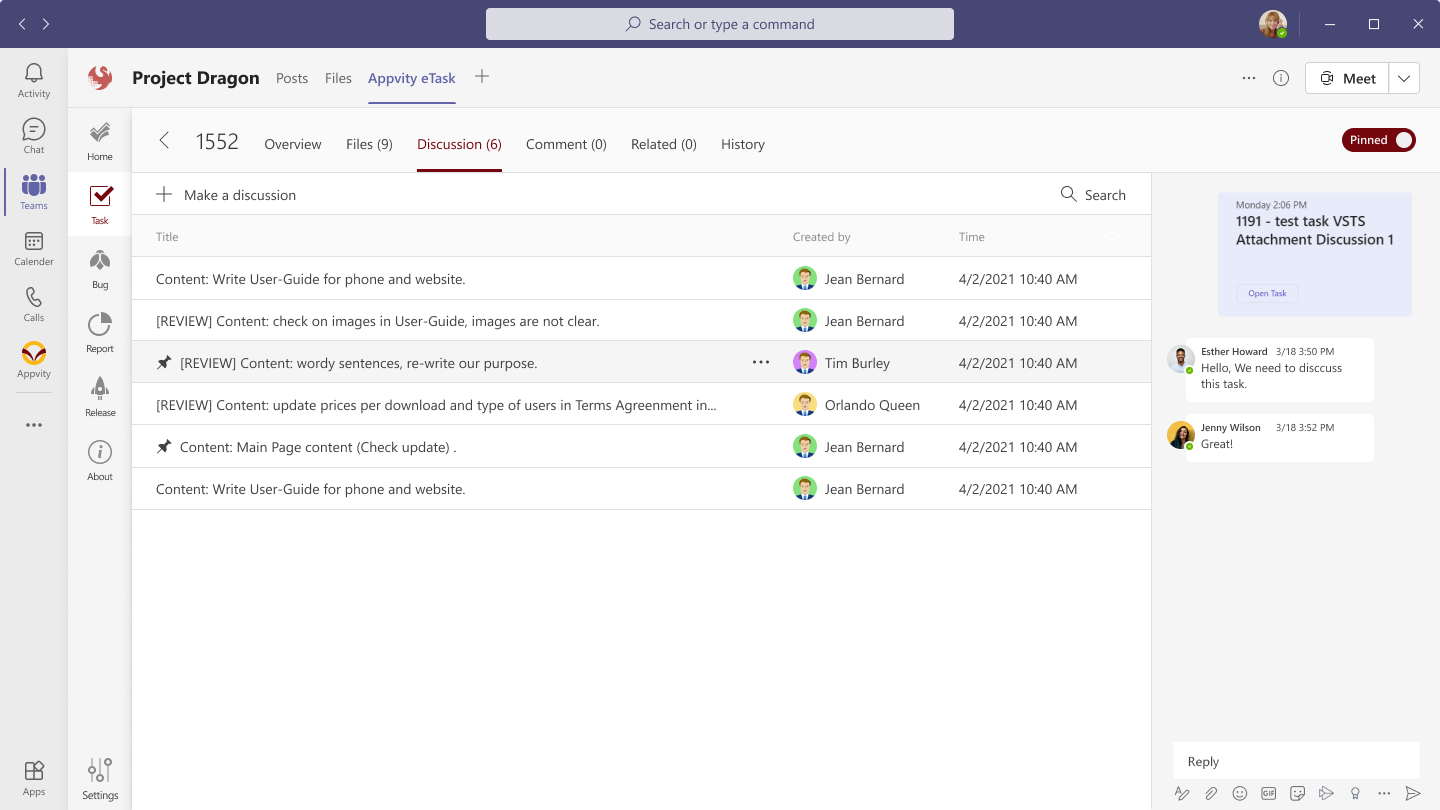Open the Posts tab of Project Dragon
This screenshot has width=1440, height=810.
tap(291, 77)
